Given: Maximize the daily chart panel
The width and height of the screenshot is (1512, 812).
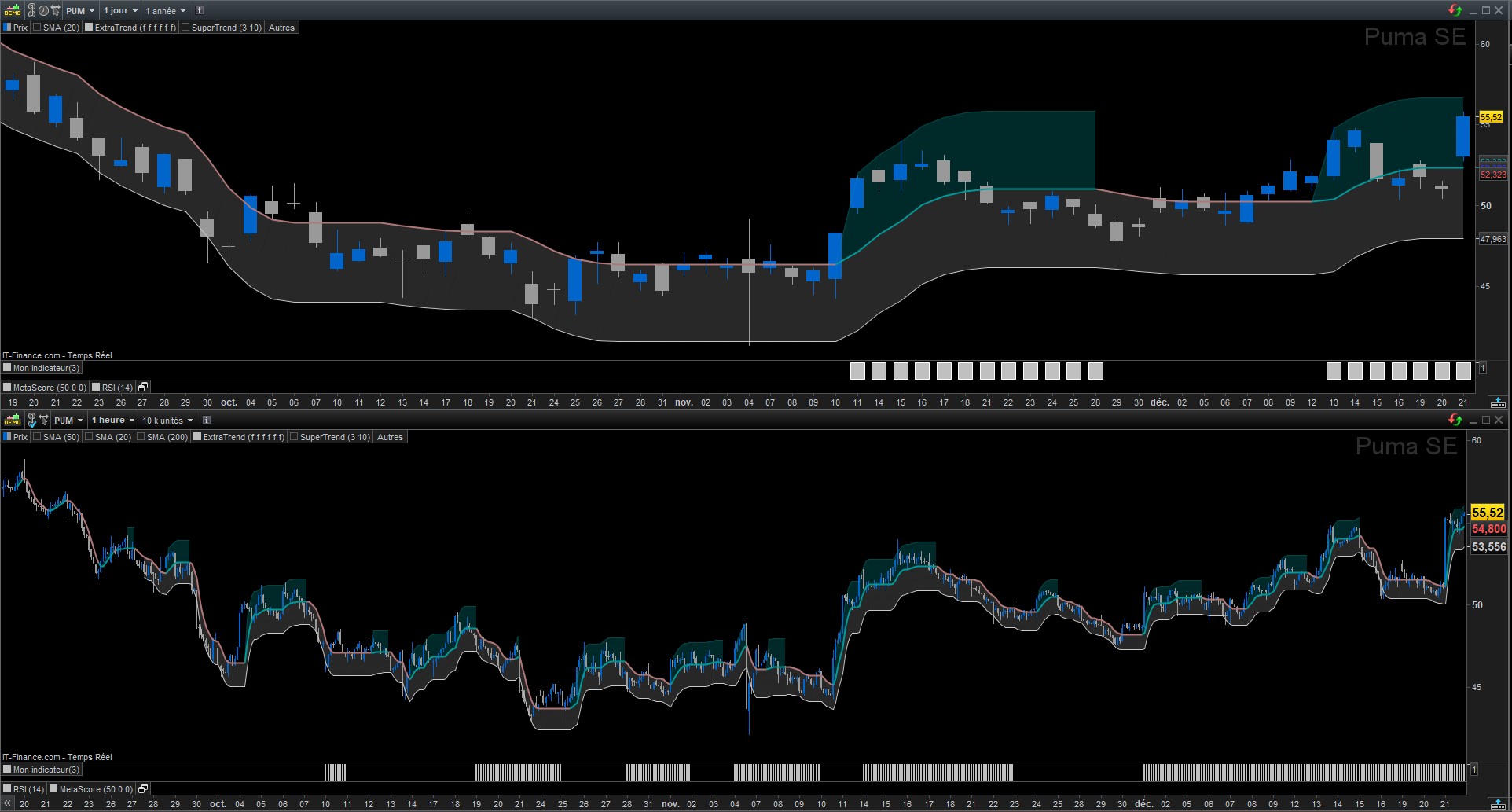Looking at the screenshot, I should [x=1486, y=10].
